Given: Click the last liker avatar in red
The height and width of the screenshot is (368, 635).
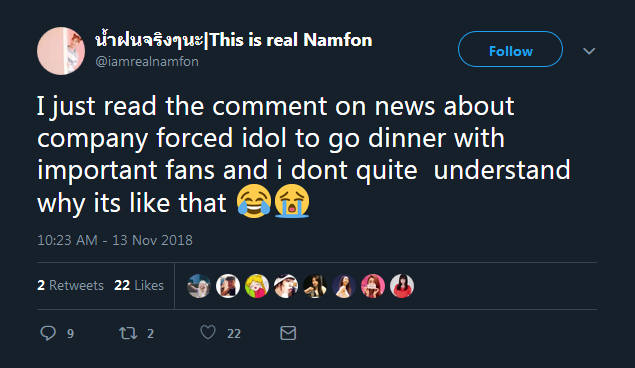Looking at the screenshot, I should coord(402,286).
